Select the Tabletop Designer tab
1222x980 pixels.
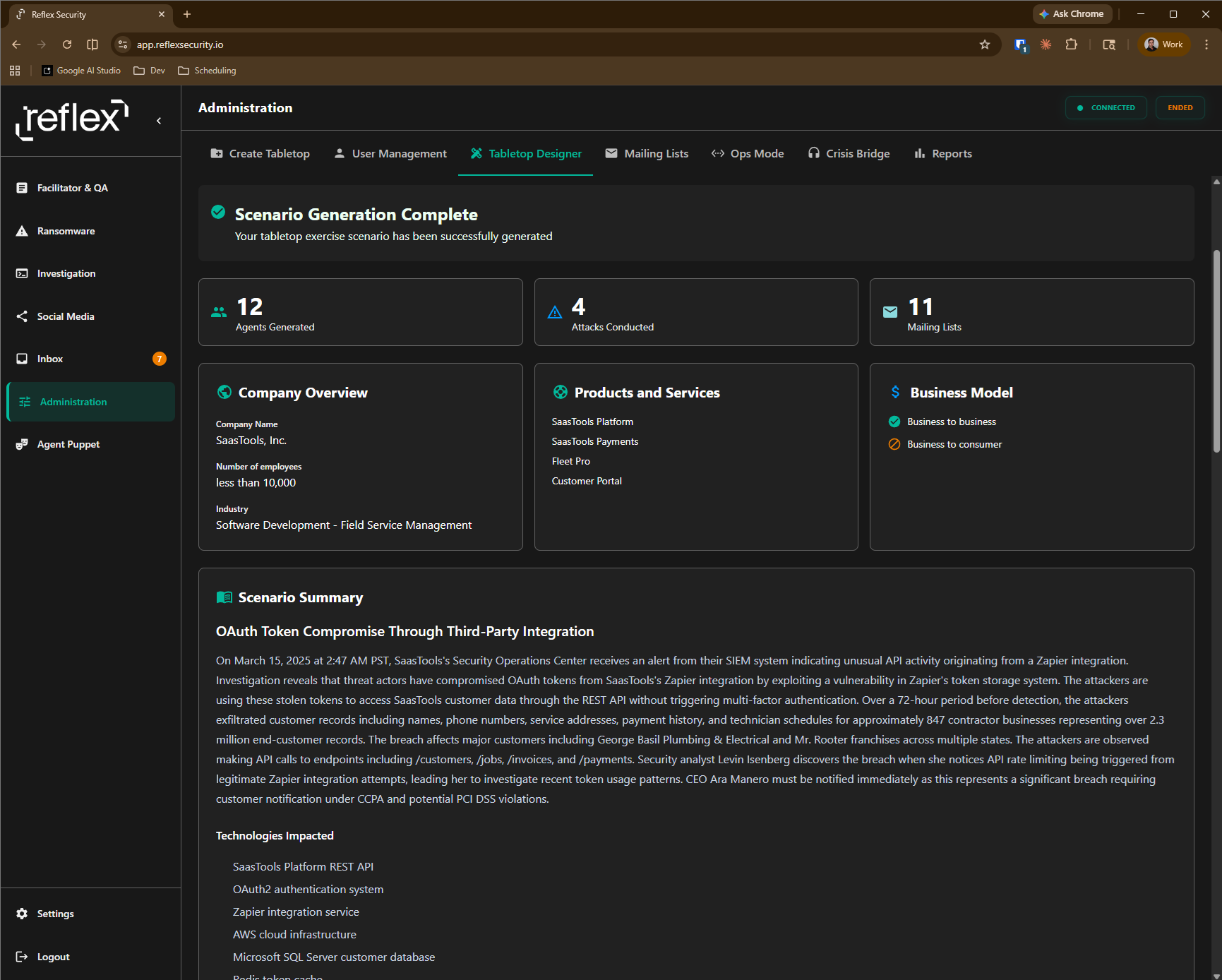(x=525, y=153)
